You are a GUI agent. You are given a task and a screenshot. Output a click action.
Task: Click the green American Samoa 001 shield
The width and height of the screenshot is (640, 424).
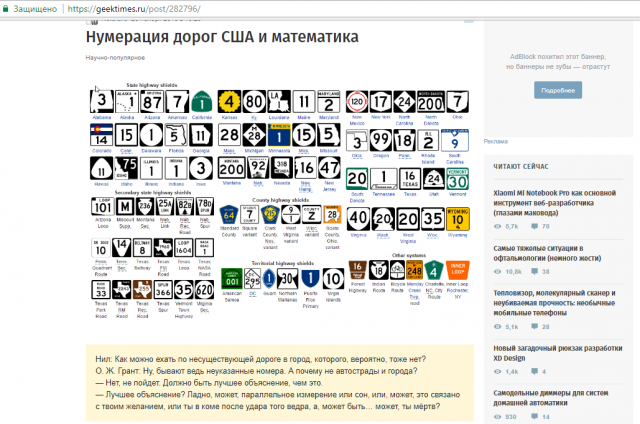pos(231,279)
